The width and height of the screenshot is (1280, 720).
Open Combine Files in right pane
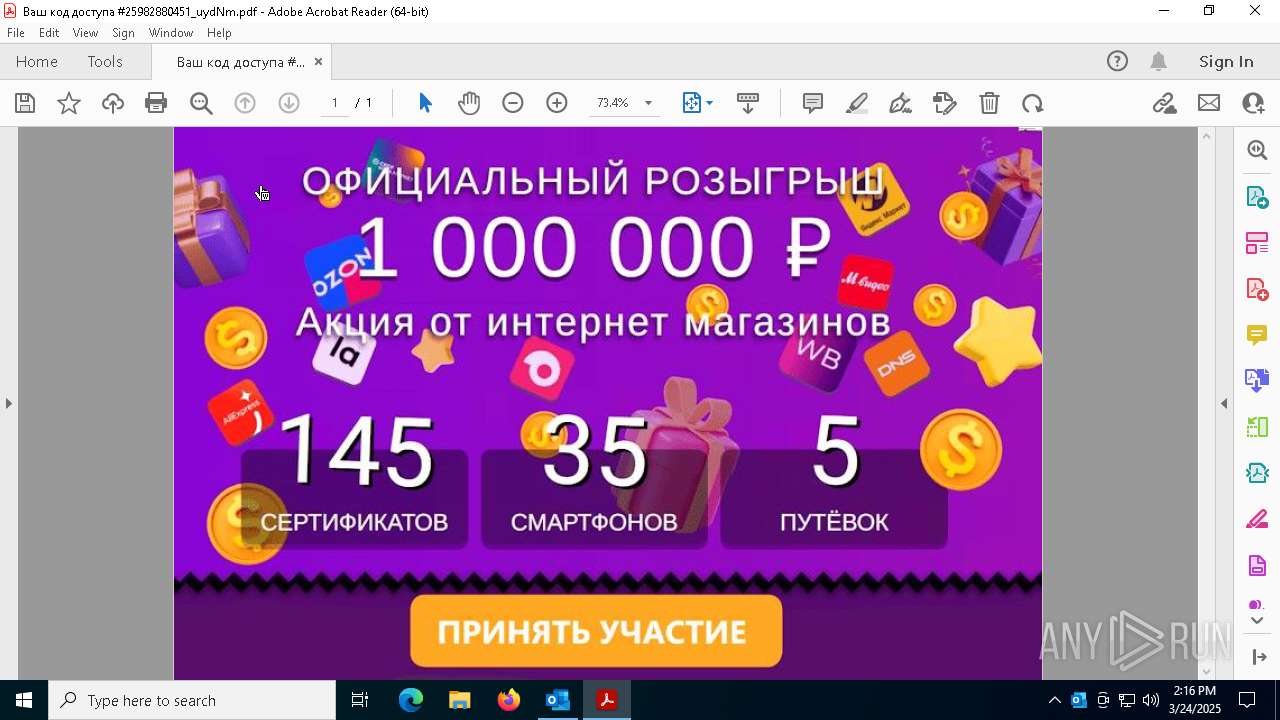click(x=1257, y=380)
